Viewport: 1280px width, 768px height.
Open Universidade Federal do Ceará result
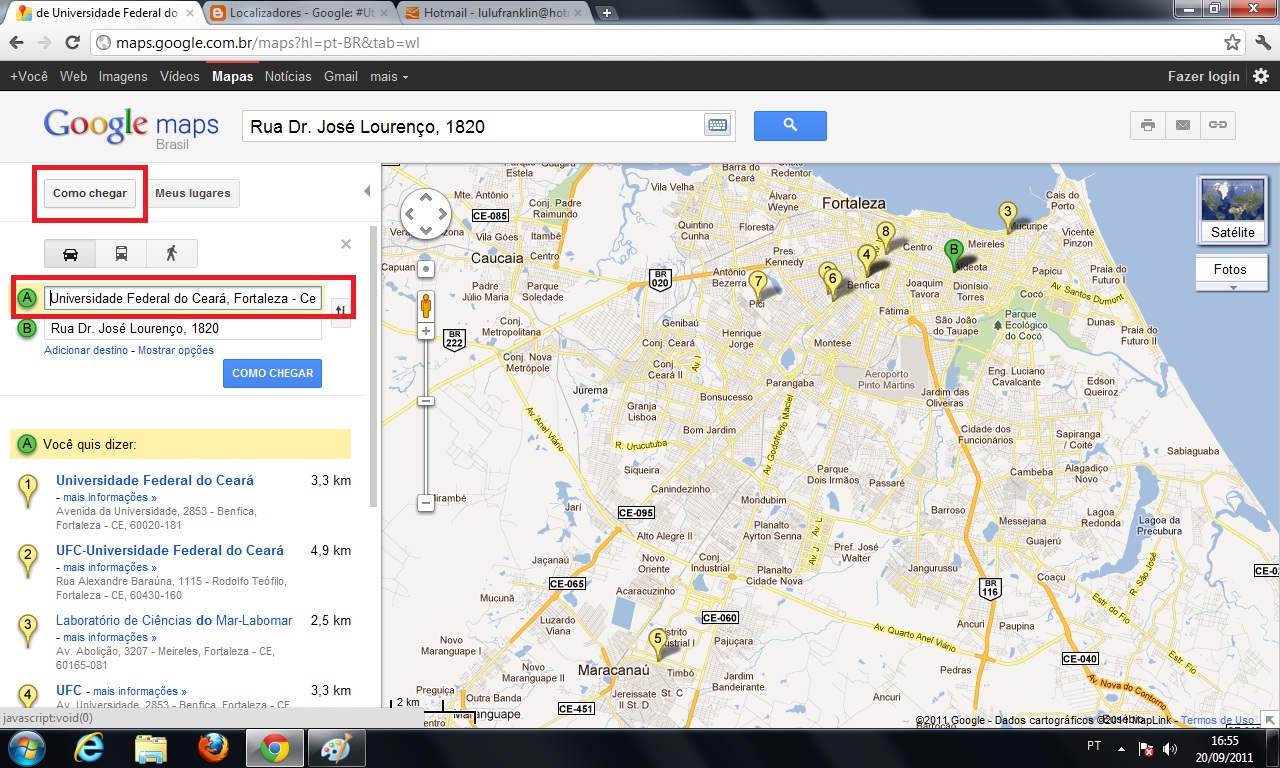[x=155, y=480]
